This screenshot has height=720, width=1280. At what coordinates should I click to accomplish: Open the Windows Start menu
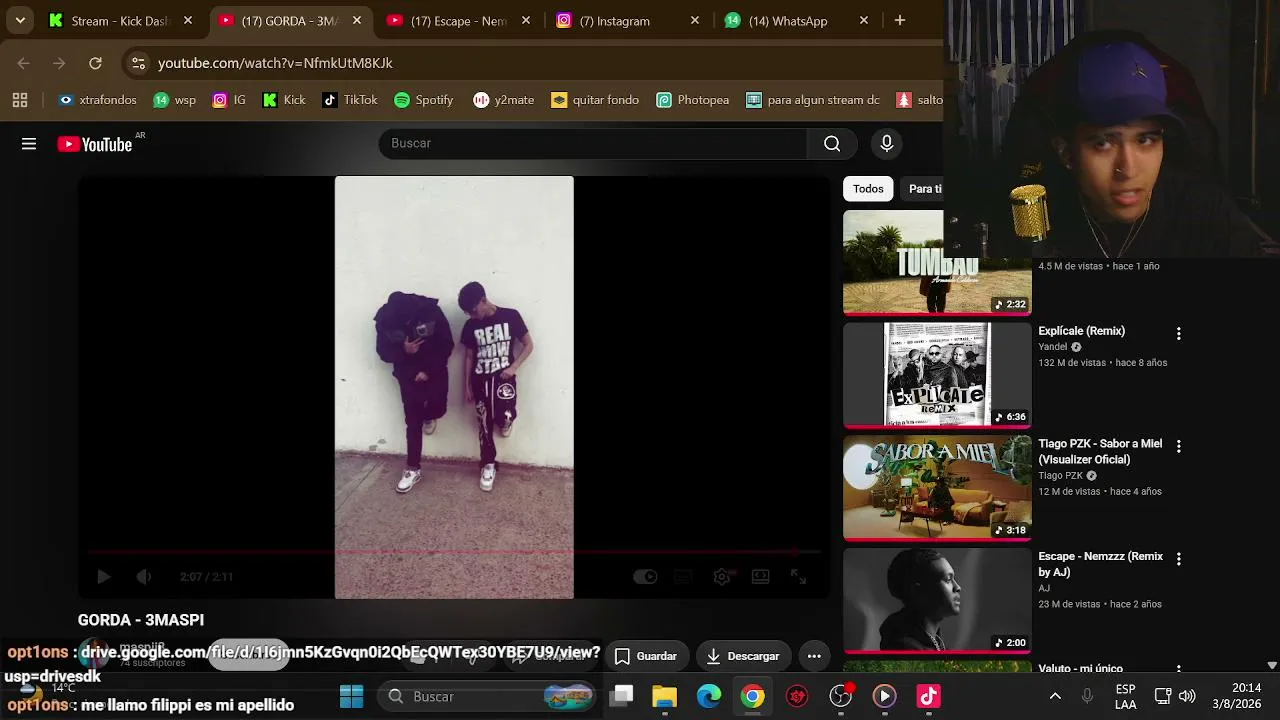click(351, 696)
